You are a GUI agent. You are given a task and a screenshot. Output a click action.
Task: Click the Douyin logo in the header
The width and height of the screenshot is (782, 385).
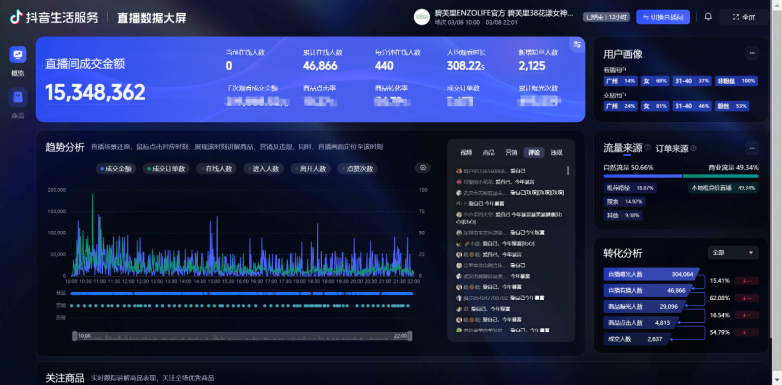point(16,17)
